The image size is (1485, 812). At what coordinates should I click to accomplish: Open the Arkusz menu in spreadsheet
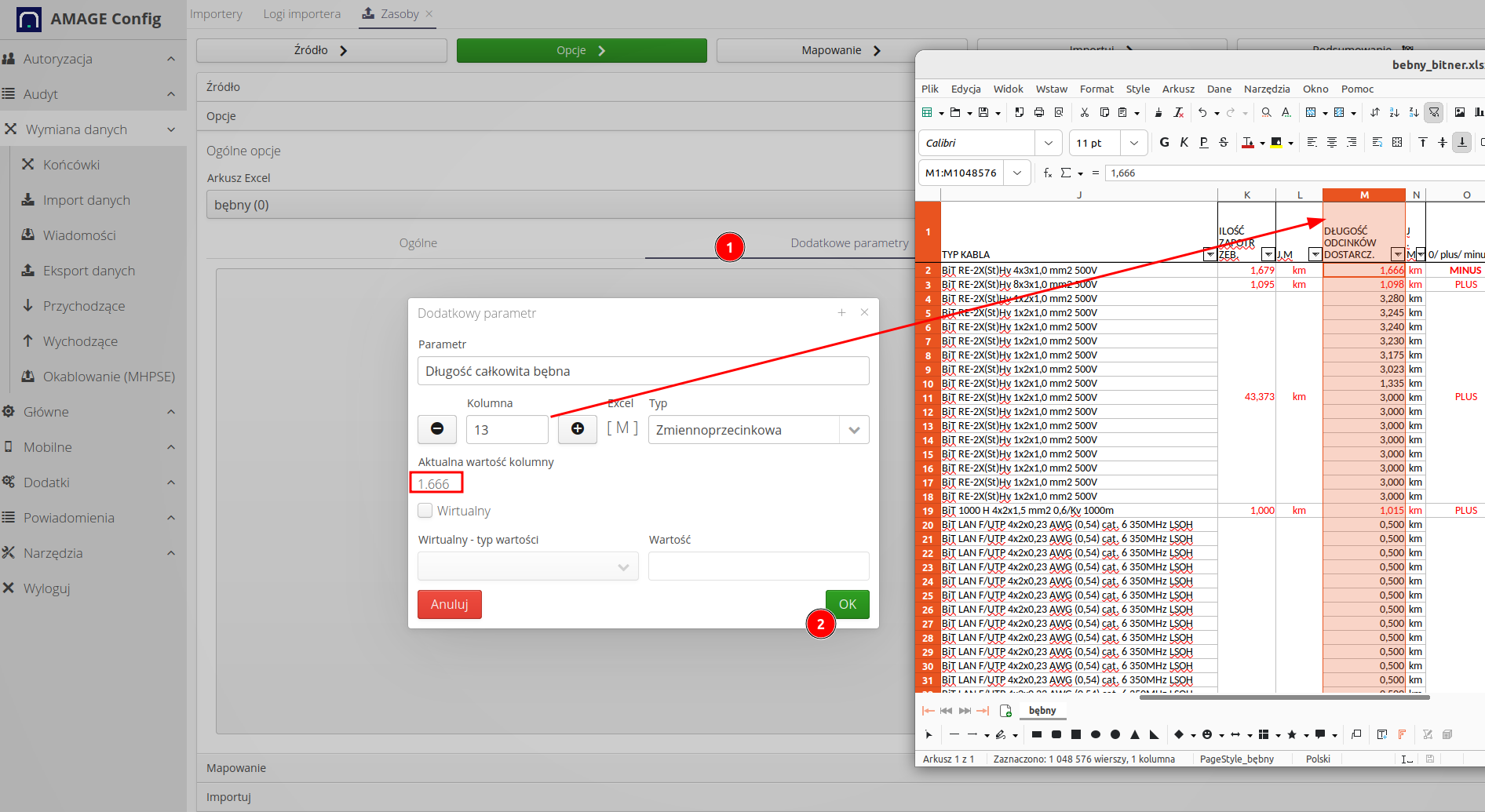click(1177, 89)
